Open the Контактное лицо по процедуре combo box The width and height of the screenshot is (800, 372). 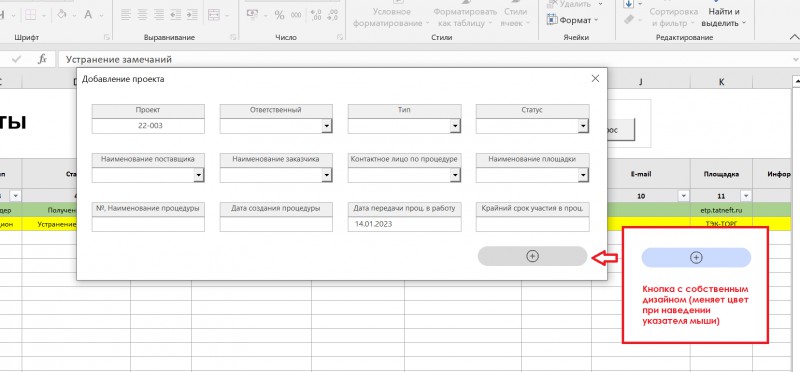click(456, 175)
